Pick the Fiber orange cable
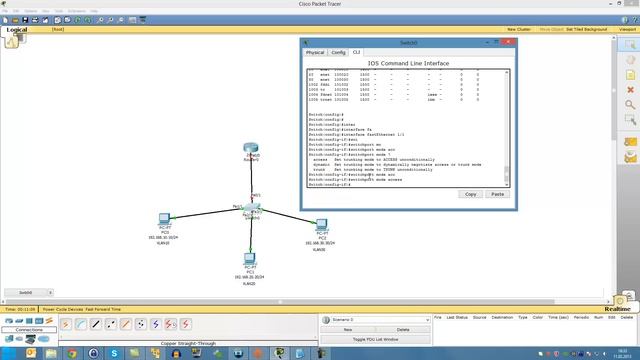The width and height of the screenshot is (640, 360). [126, 324]
